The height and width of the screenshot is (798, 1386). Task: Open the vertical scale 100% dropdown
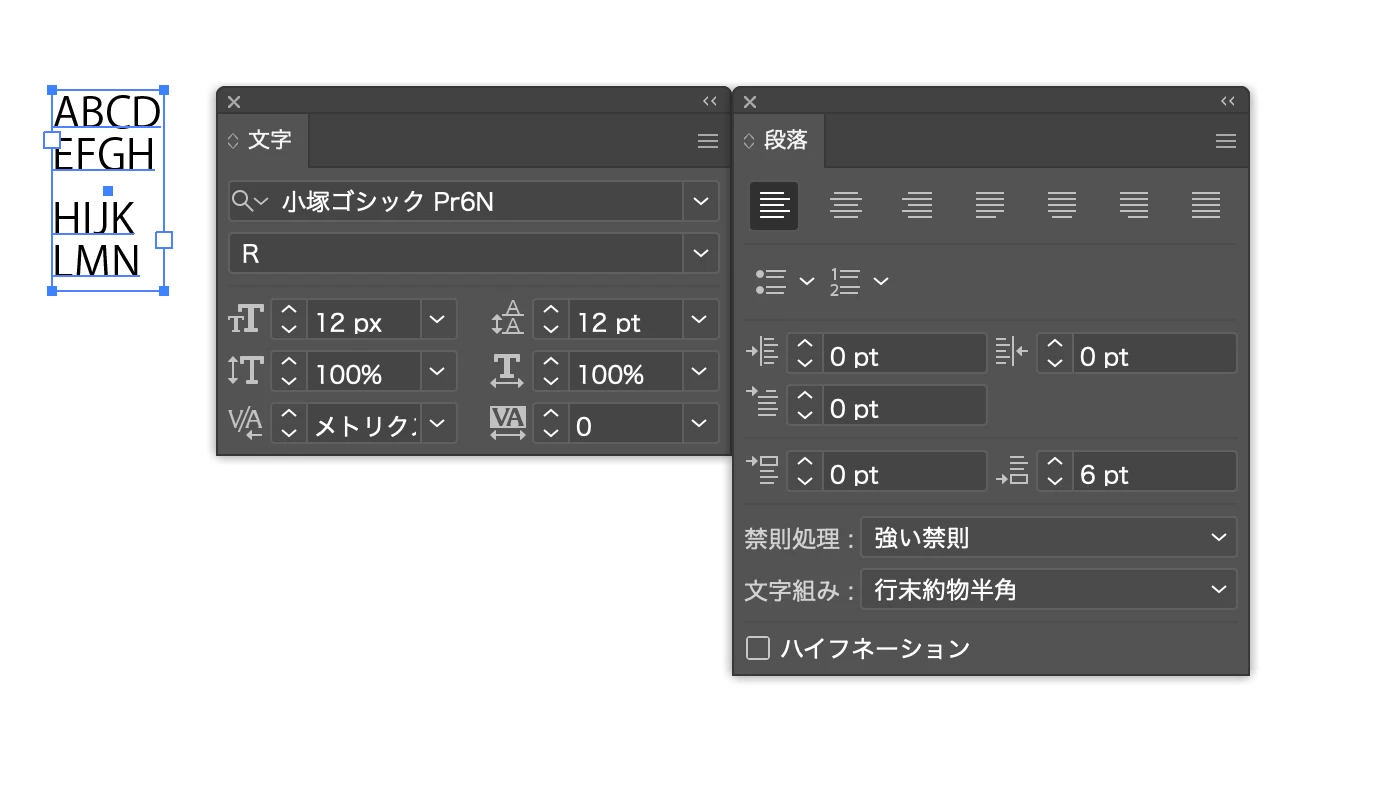point(438,371)
